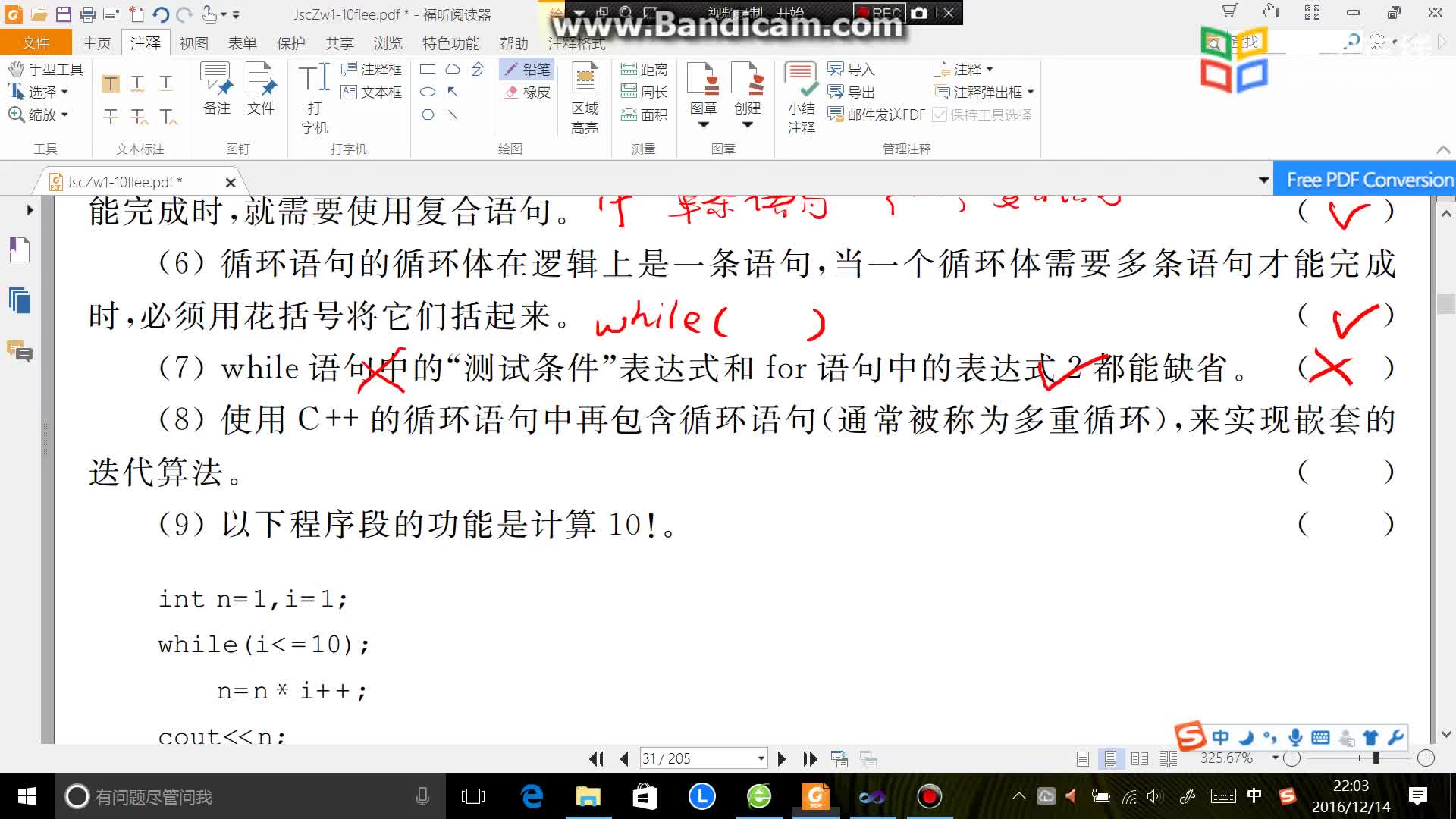The width and height of the screenshot is (1456, 819).
Task: Toggle the comments panel in sidebar
Action: click(x=19, y=351)
